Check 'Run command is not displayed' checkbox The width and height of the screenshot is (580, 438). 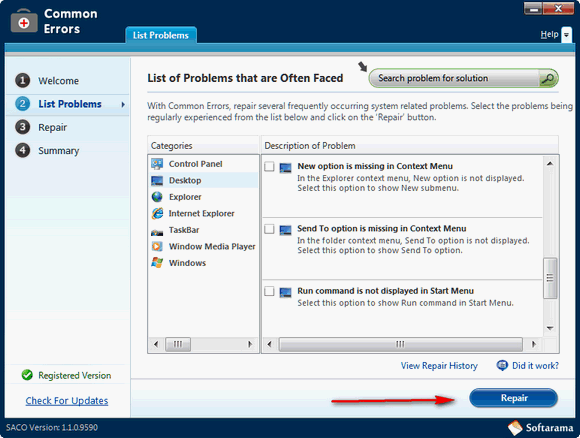[269, 291]
